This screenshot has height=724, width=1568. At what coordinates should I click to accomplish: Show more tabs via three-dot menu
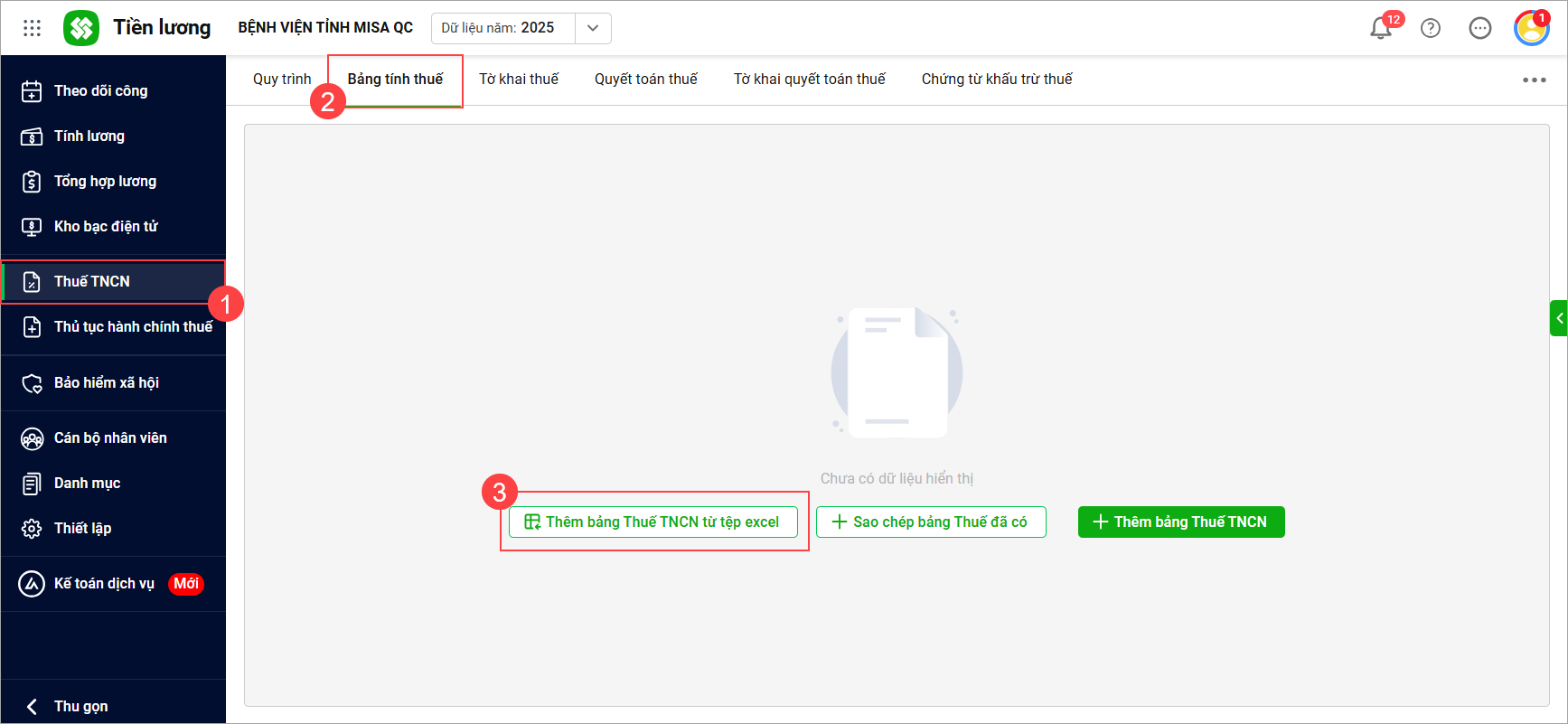1534,80
